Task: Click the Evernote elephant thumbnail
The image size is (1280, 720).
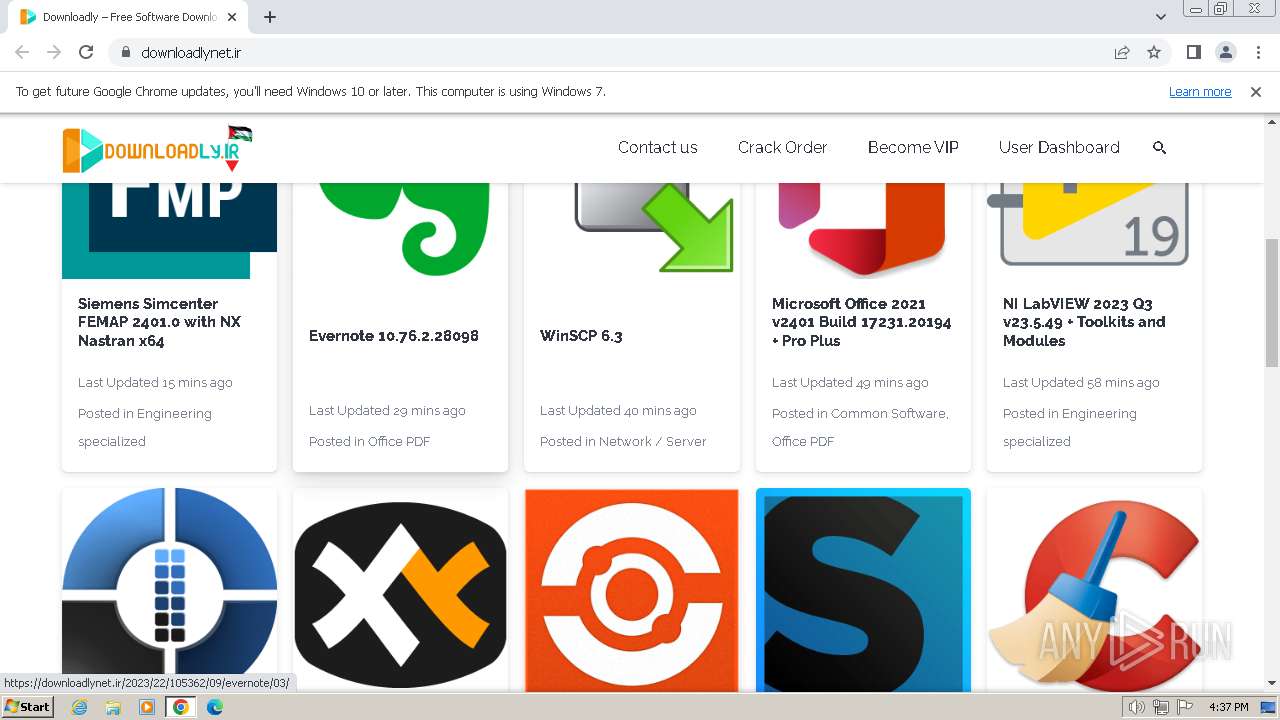Action: point(400,230)
